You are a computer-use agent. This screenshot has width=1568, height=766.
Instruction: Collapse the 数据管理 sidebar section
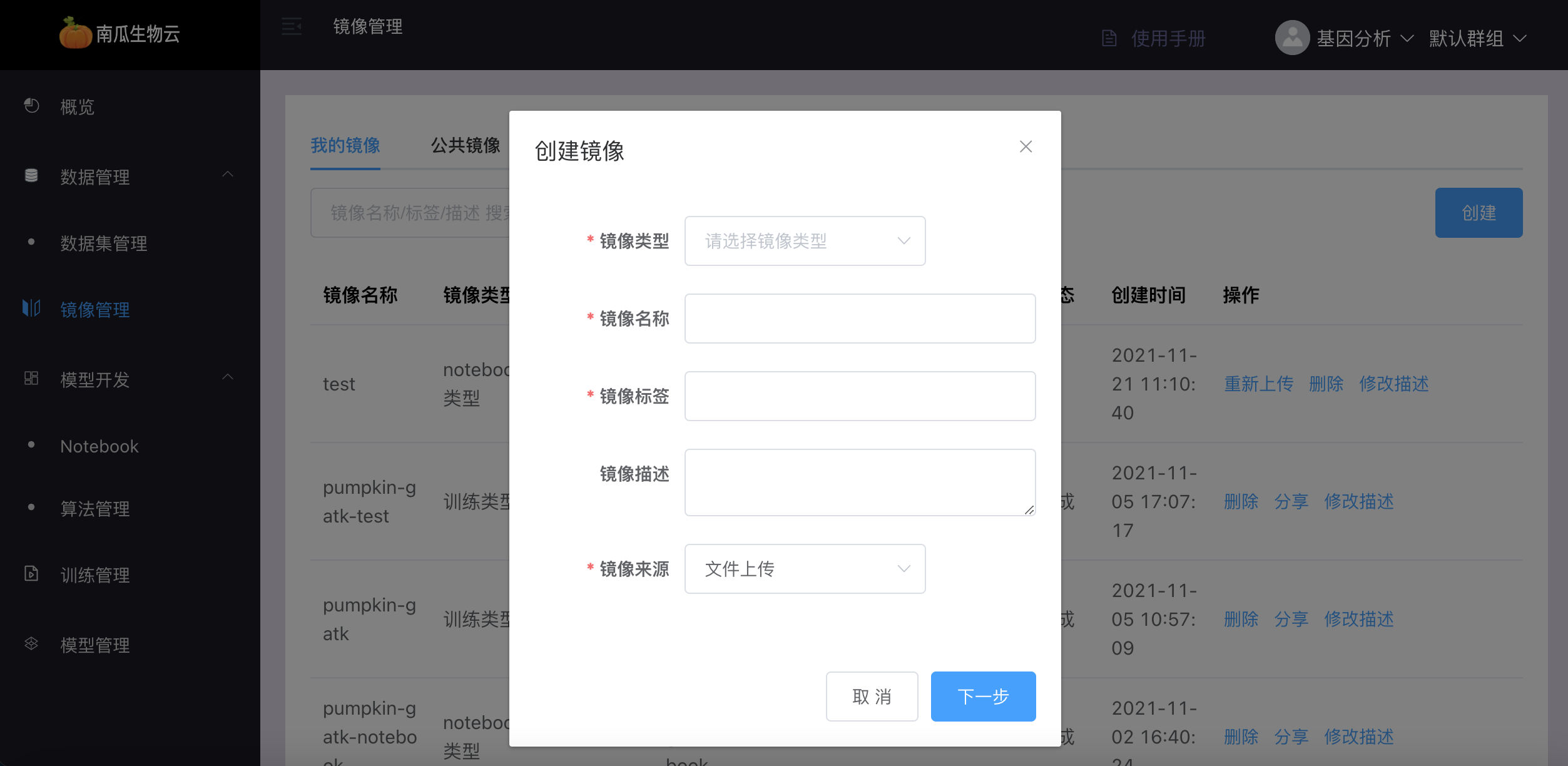click(x=228, y=175)
